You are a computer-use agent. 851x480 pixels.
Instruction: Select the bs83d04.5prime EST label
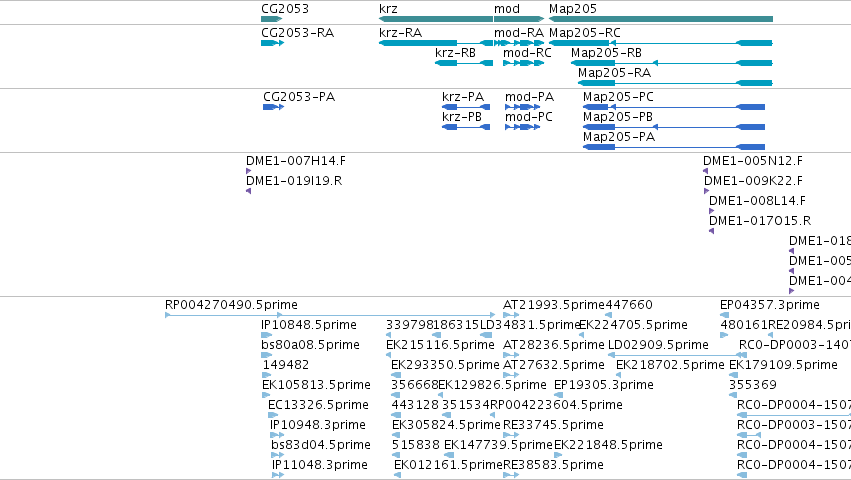coord(321,446)
